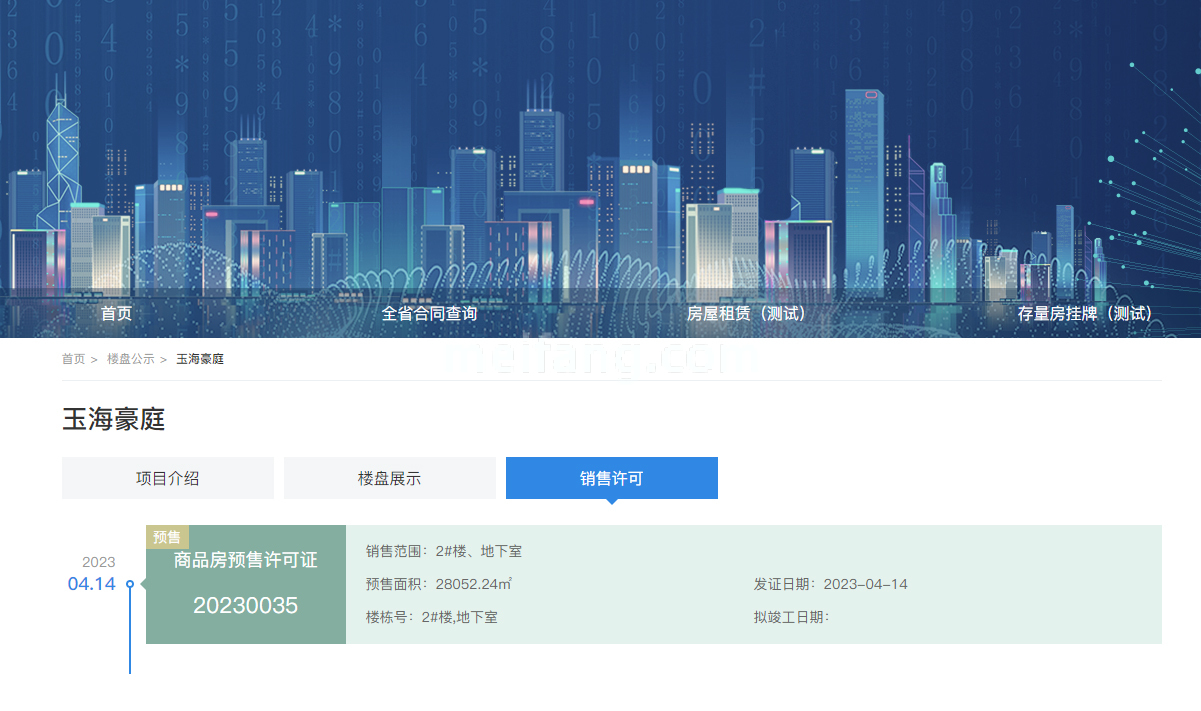Go to 房屋租赁（测试） page
1201x711 pixels.
[x=746, y=313]
